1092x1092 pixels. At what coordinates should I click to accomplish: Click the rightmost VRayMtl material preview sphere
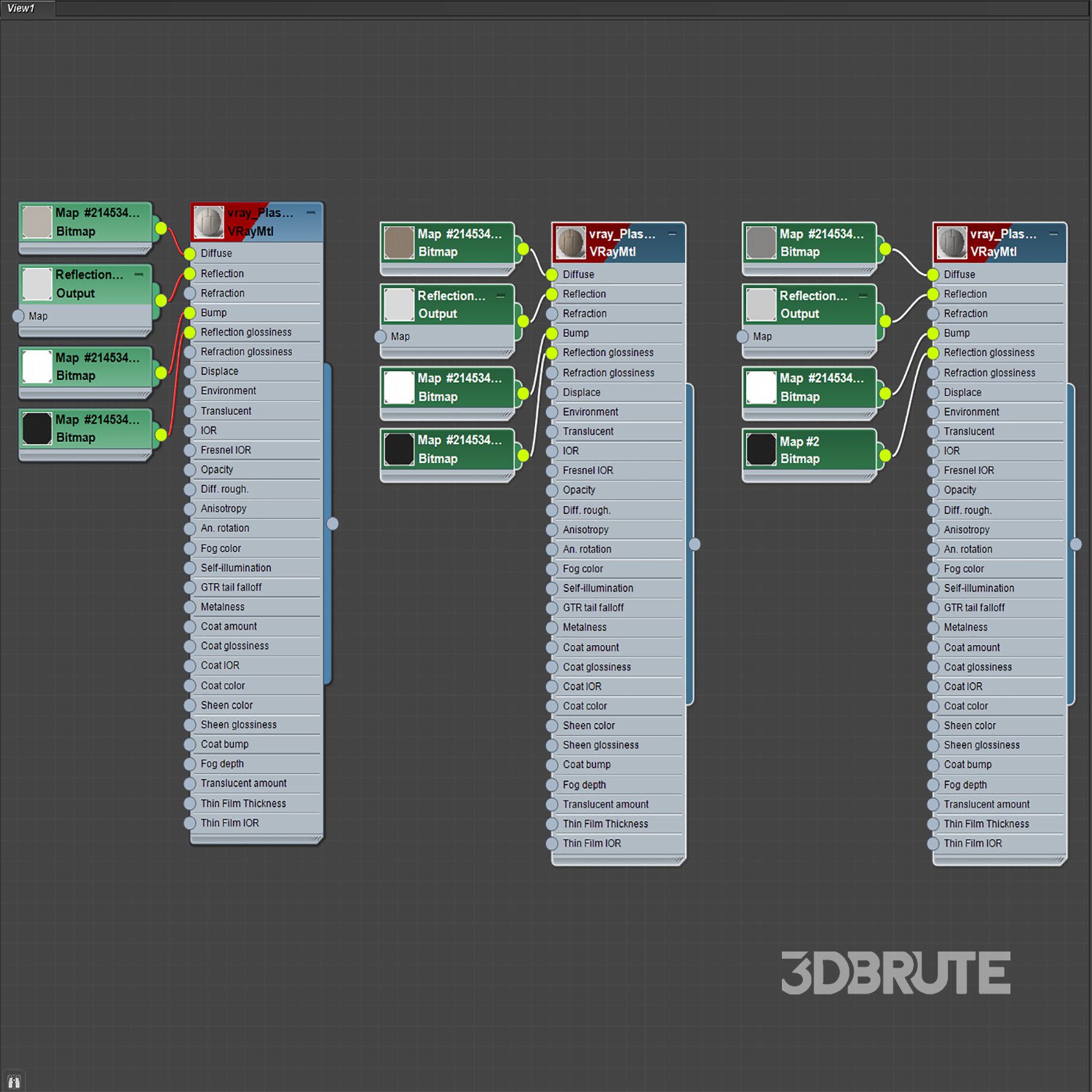951,242
